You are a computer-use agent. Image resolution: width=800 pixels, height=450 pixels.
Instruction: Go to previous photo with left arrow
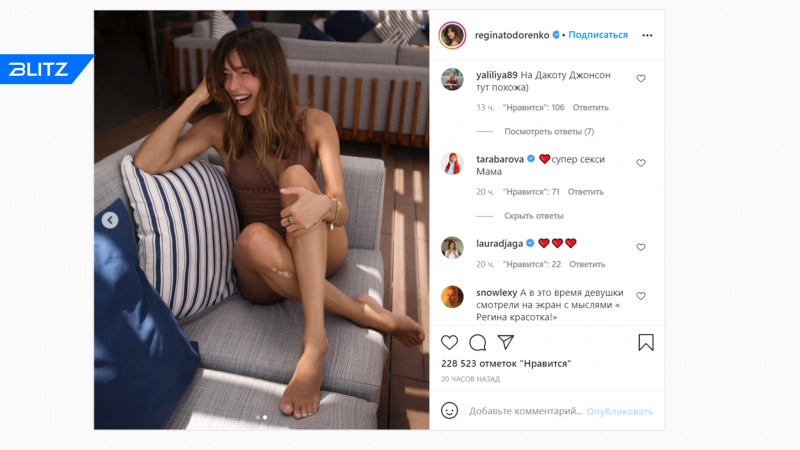click(110, 220)
